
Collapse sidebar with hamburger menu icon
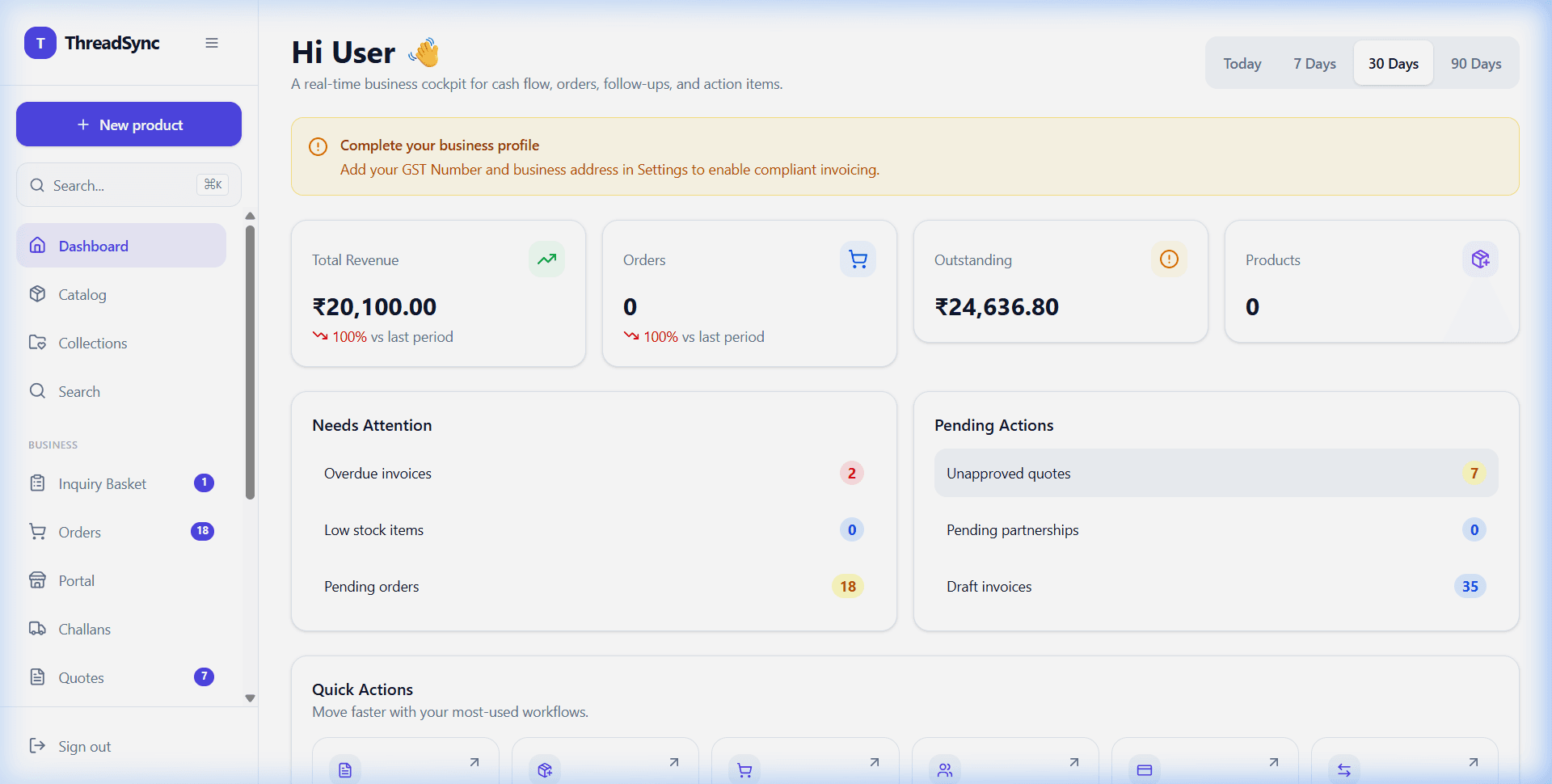pyautogui.click(x=212, y=43)
